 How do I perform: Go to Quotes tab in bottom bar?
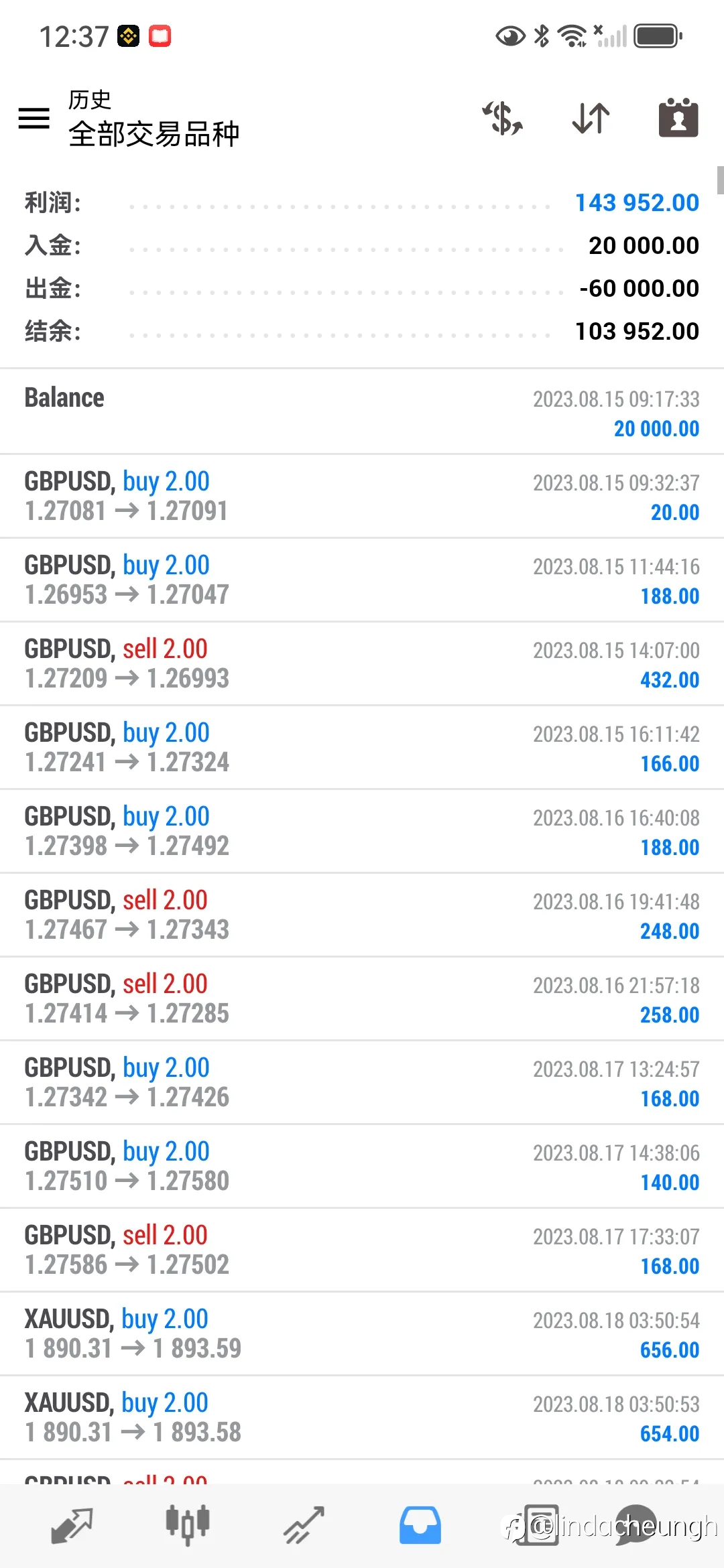coord(72,1526)
